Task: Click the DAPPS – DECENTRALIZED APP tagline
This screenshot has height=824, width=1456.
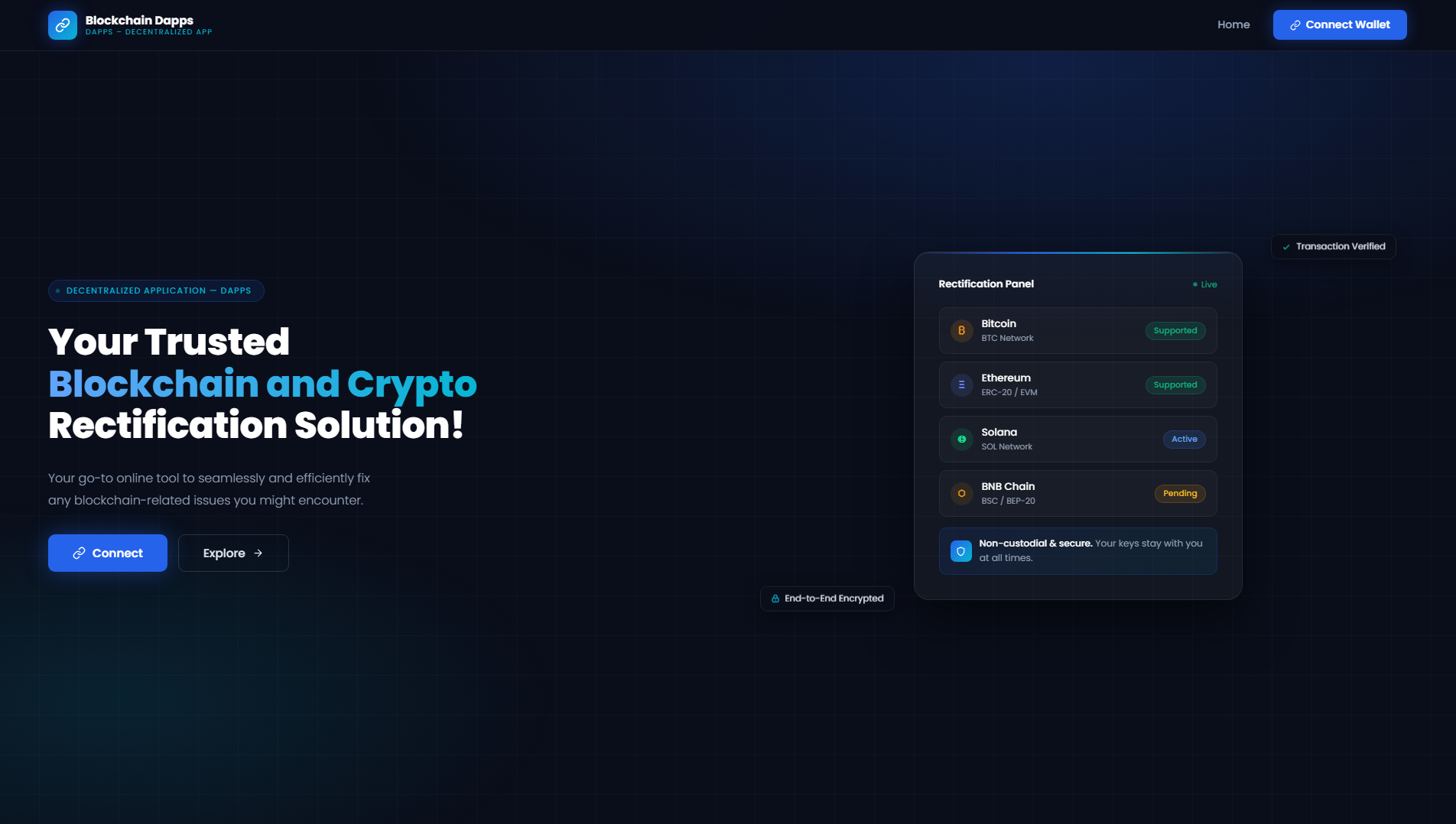Action: (x=148, y=32)
